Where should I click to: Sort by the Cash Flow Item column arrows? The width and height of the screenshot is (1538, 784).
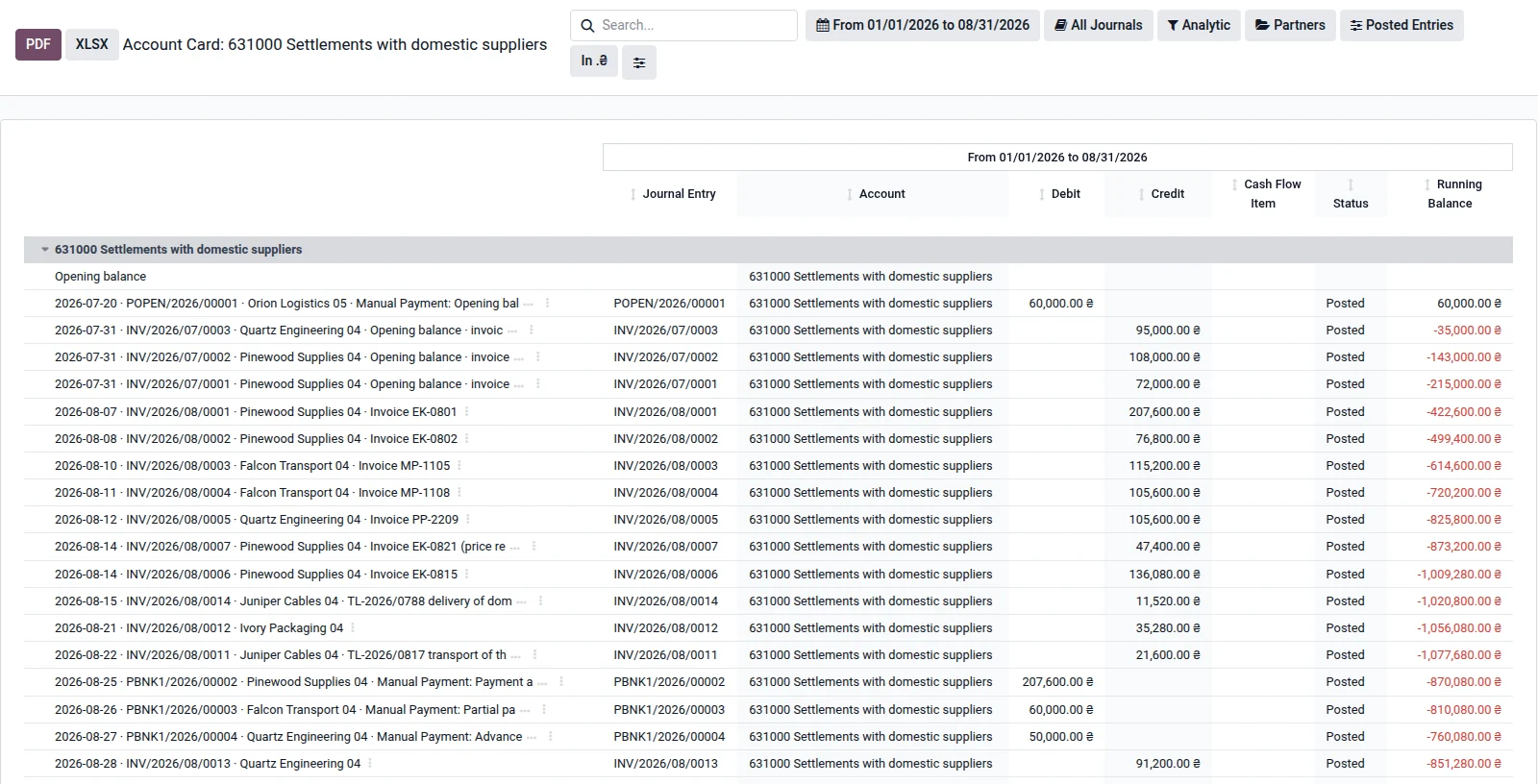1234,184
